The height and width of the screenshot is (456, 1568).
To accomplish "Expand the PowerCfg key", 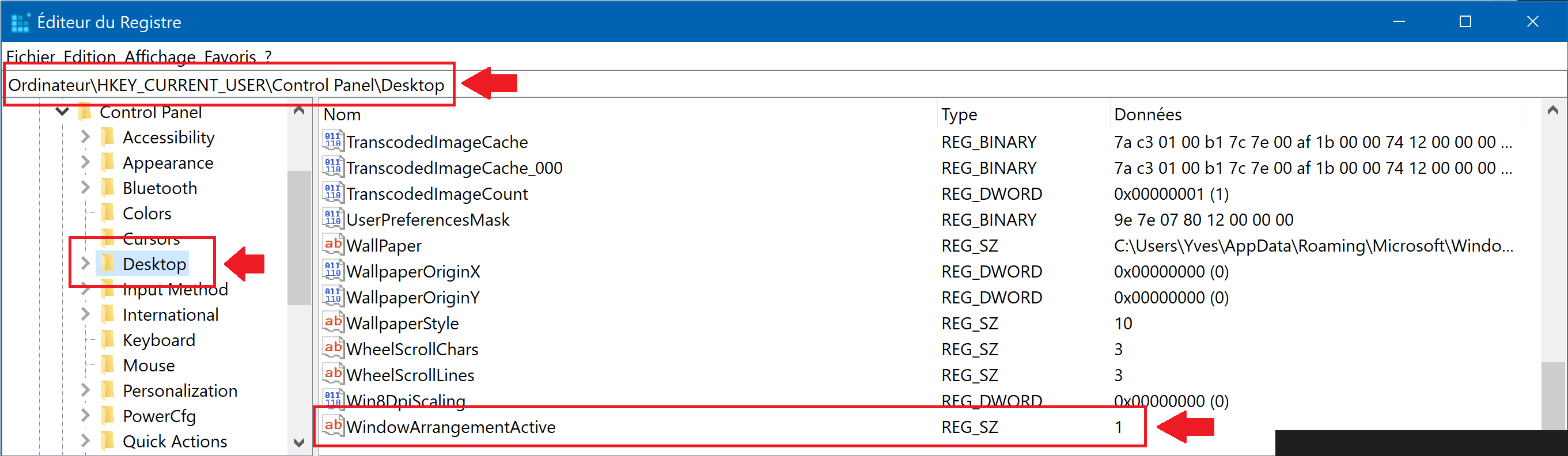I will (x=85, y=416).
